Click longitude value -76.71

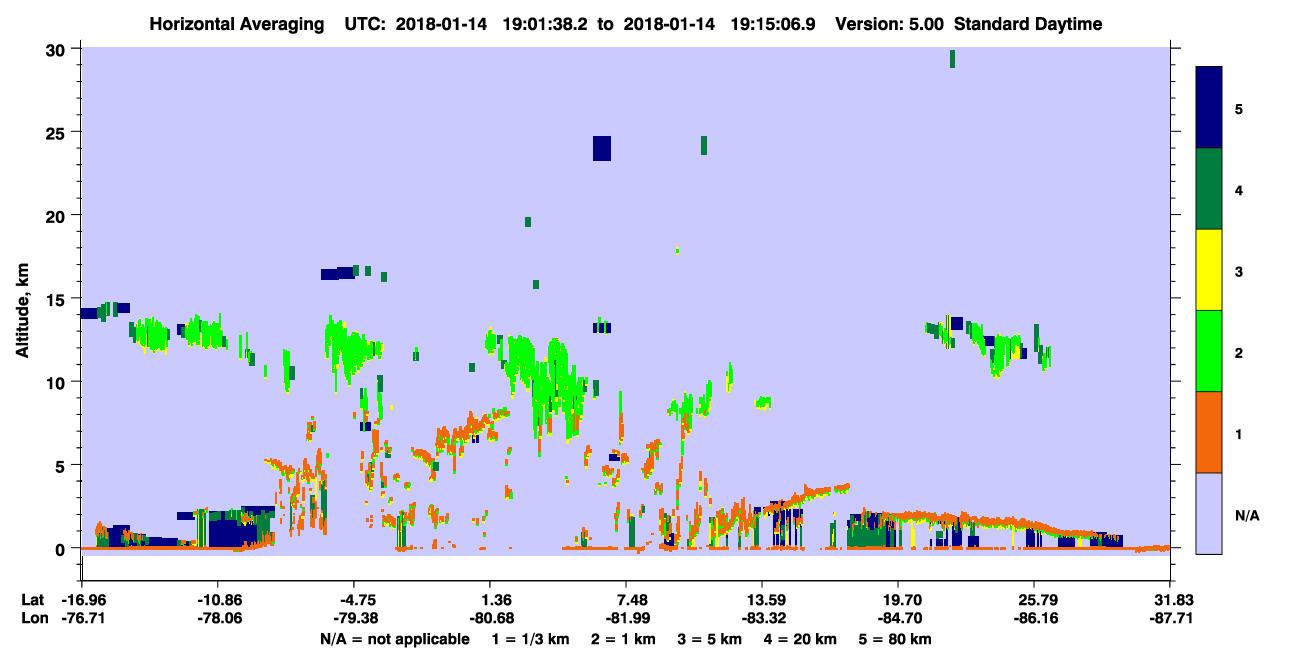pyautogui.click(x=81, y=619)
